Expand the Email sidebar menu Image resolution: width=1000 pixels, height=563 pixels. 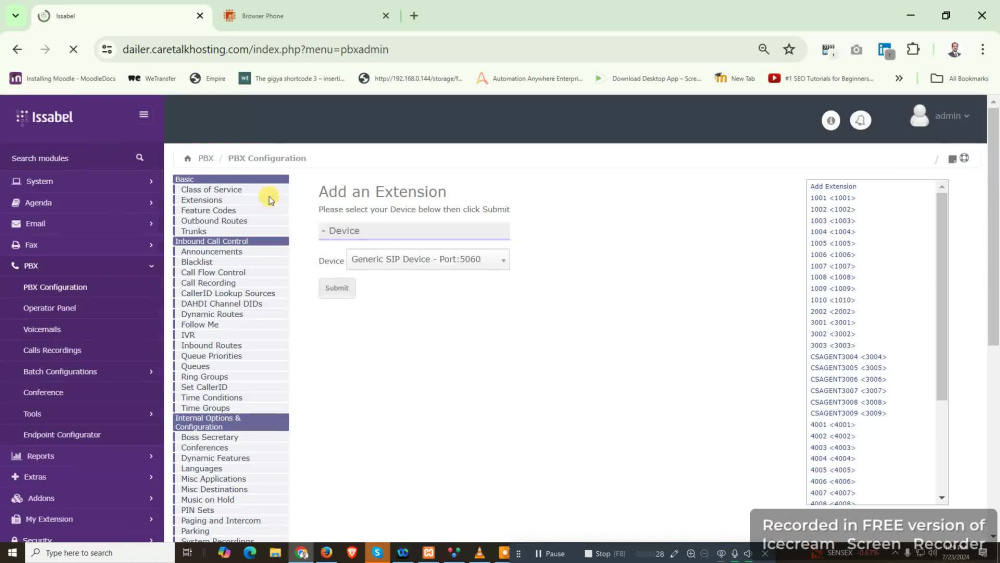(82, 224)
